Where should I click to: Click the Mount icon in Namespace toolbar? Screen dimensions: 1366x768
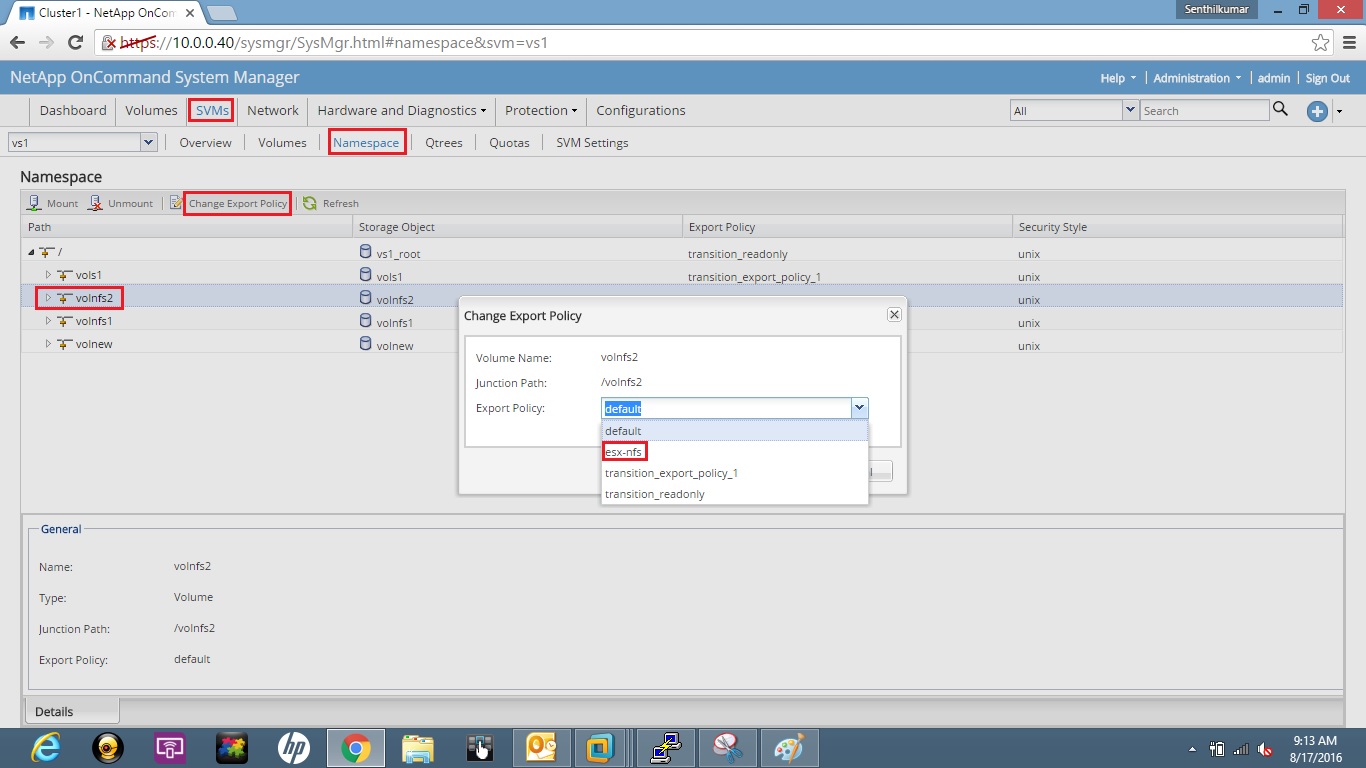click(51, 203)
